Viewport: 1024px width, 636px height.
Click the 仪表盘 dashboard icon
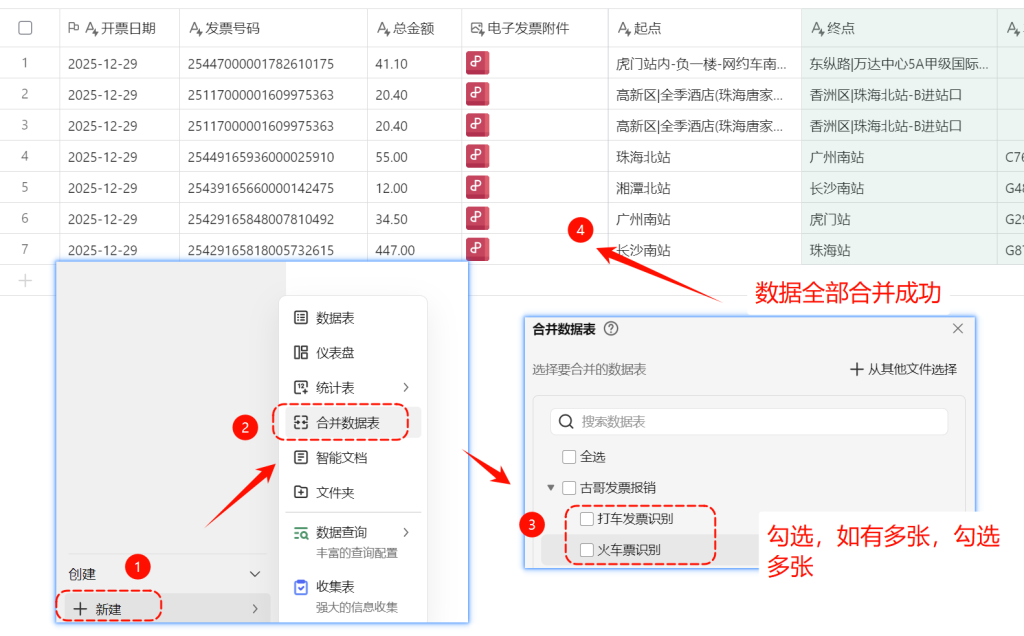300,353
